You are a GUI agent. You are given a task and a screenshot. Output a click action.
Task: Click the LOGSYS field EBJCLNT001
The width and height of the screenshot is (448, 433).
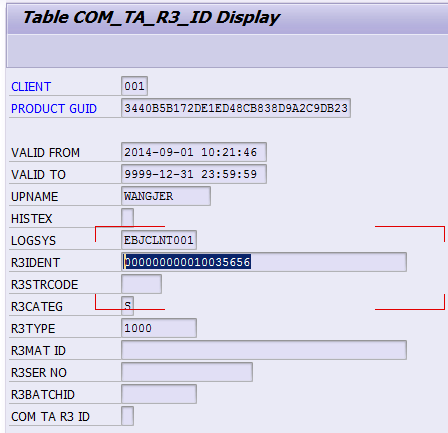click(159, 240)
